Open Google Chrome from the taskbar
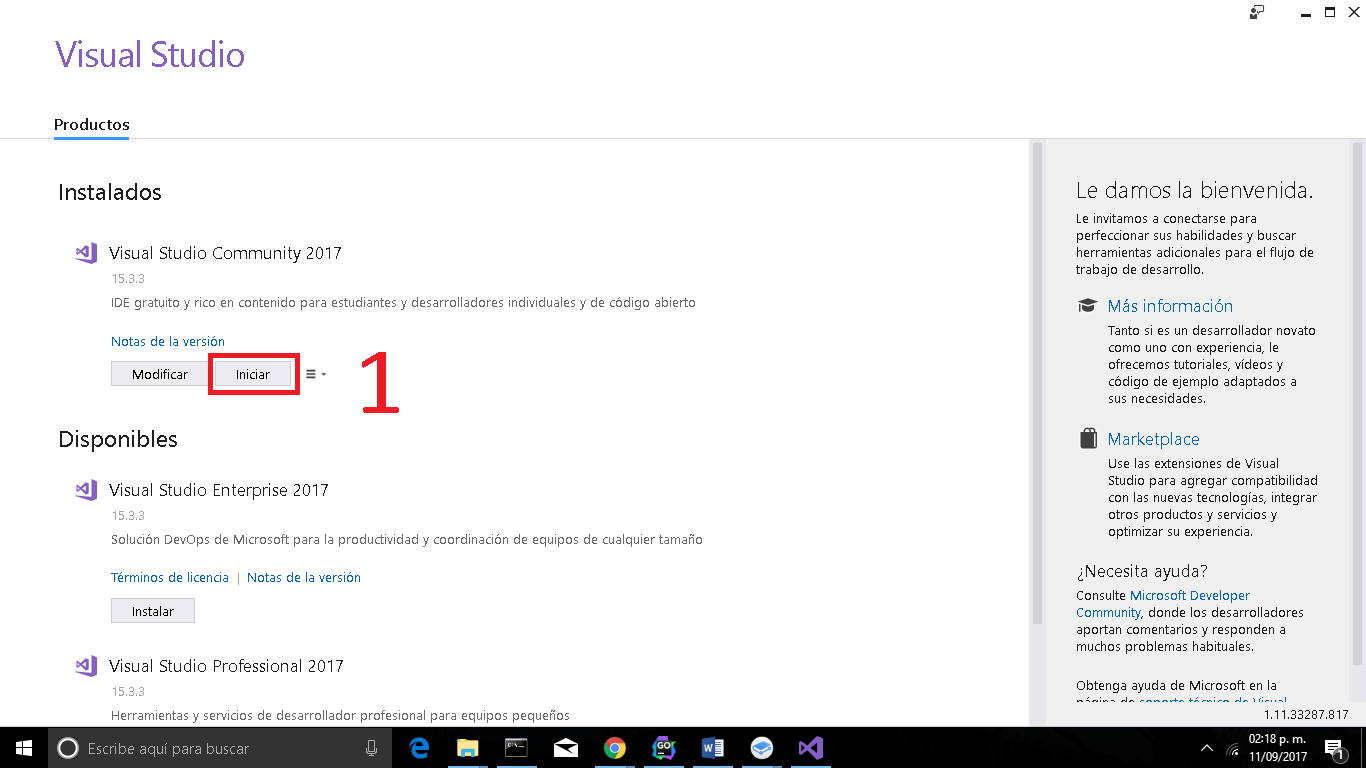This screenshot has height=768, width=1366. pos(614,748)
